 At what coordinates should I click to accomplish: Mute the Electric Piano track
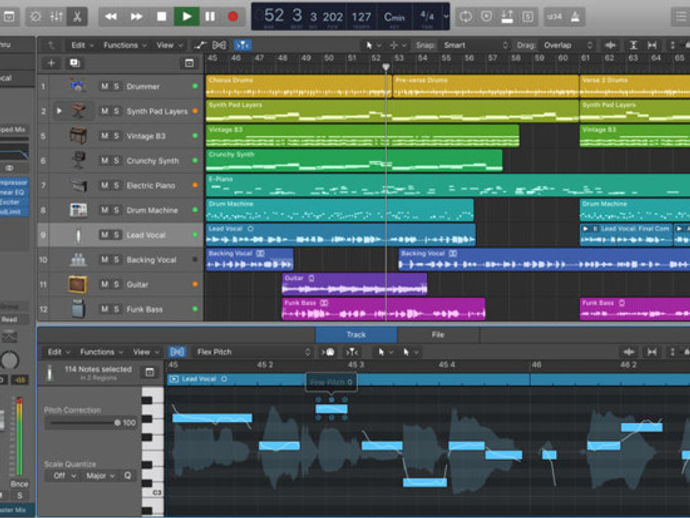point(104,186)
